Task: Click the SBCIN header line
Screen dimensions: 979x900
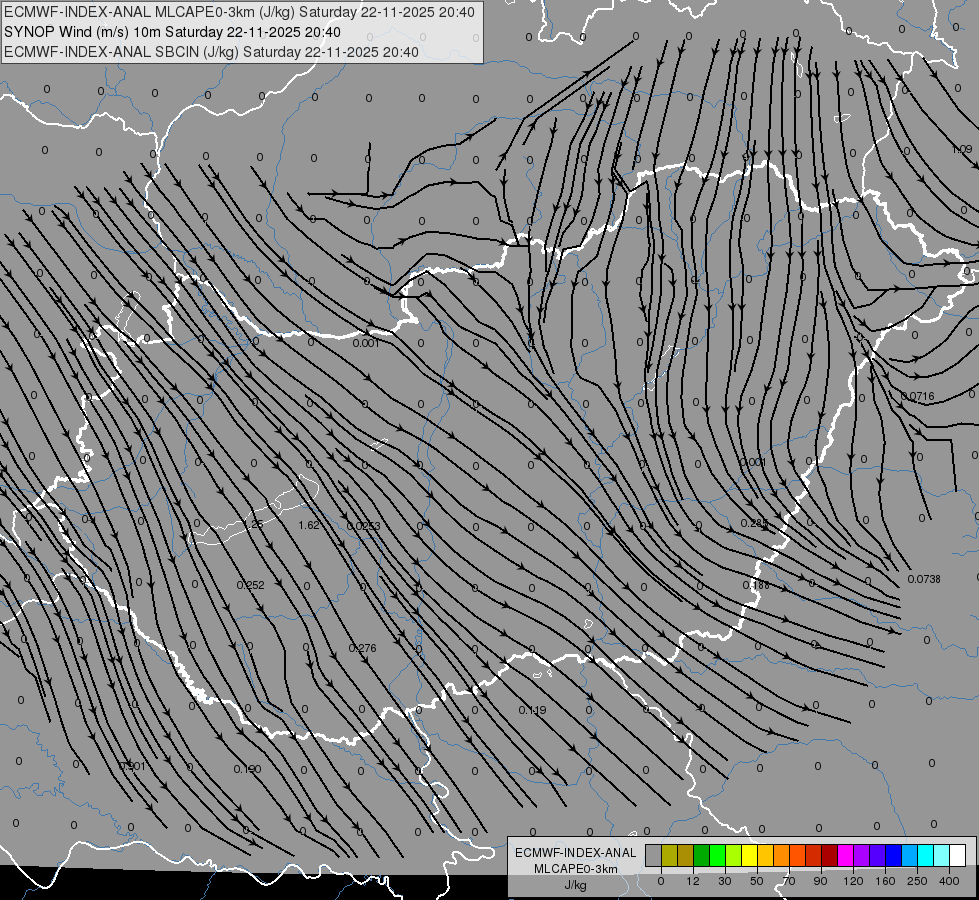Action: tap(211, 52)
